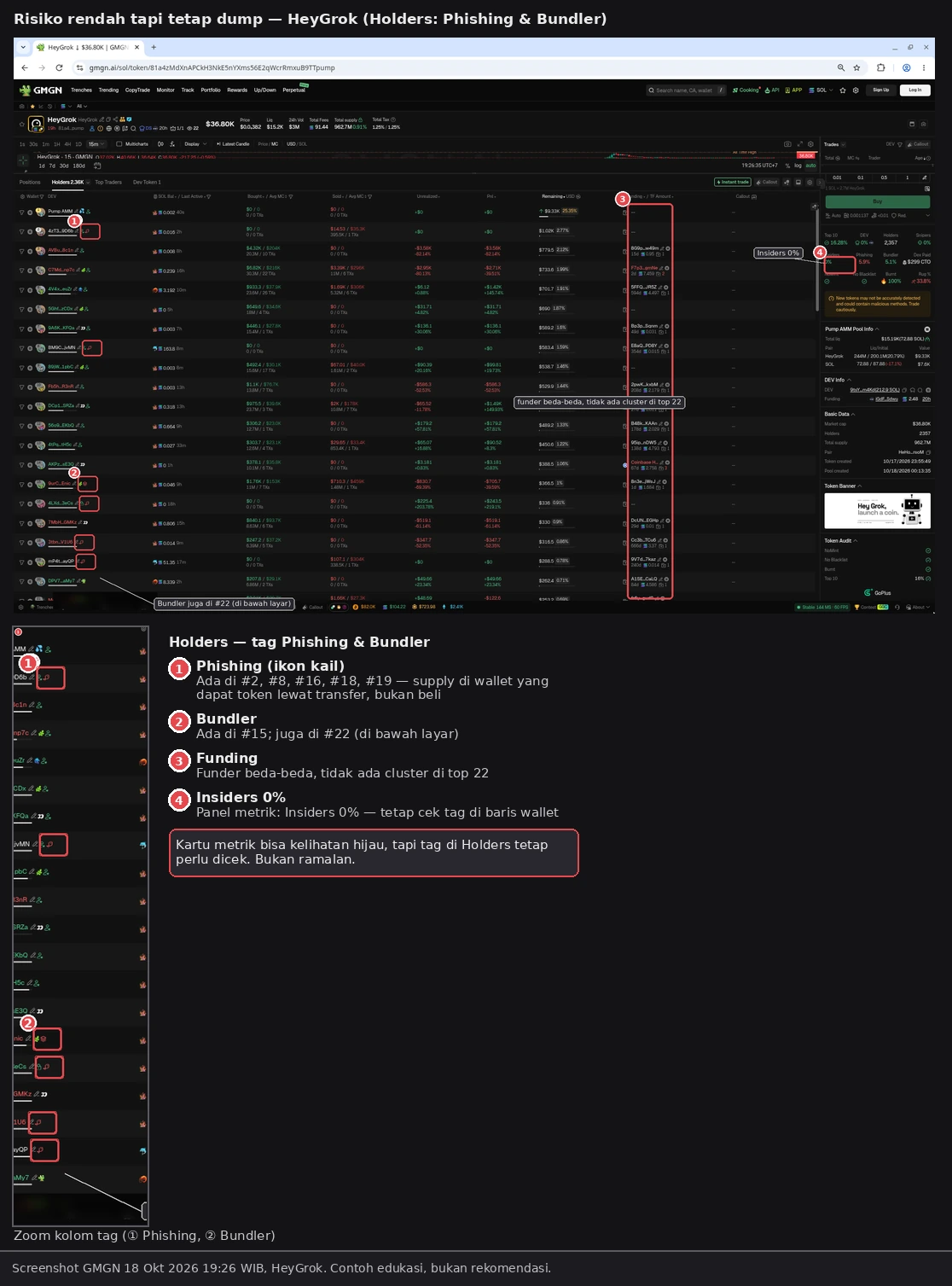952x1286 pixels.
Task: Go back in browser history
Action: [x=25, y=67]
